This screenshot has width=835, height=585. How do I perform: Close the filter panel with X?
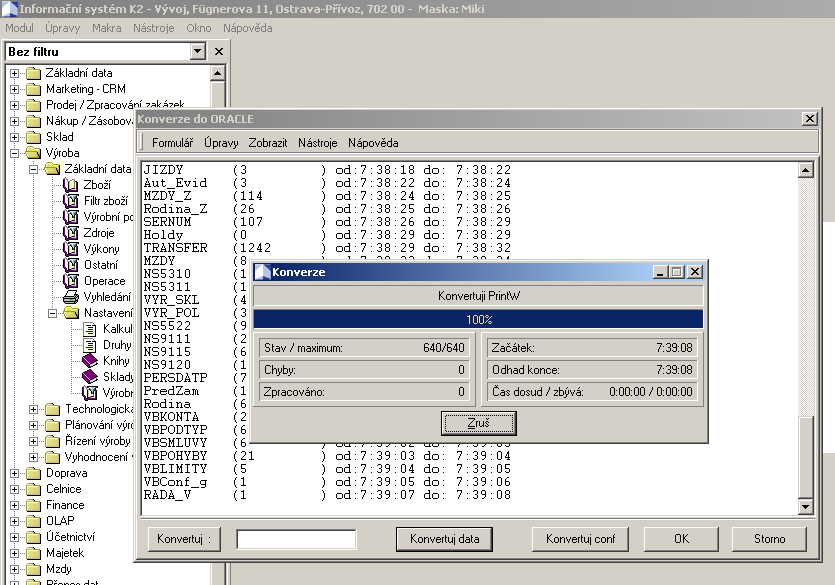219,52
